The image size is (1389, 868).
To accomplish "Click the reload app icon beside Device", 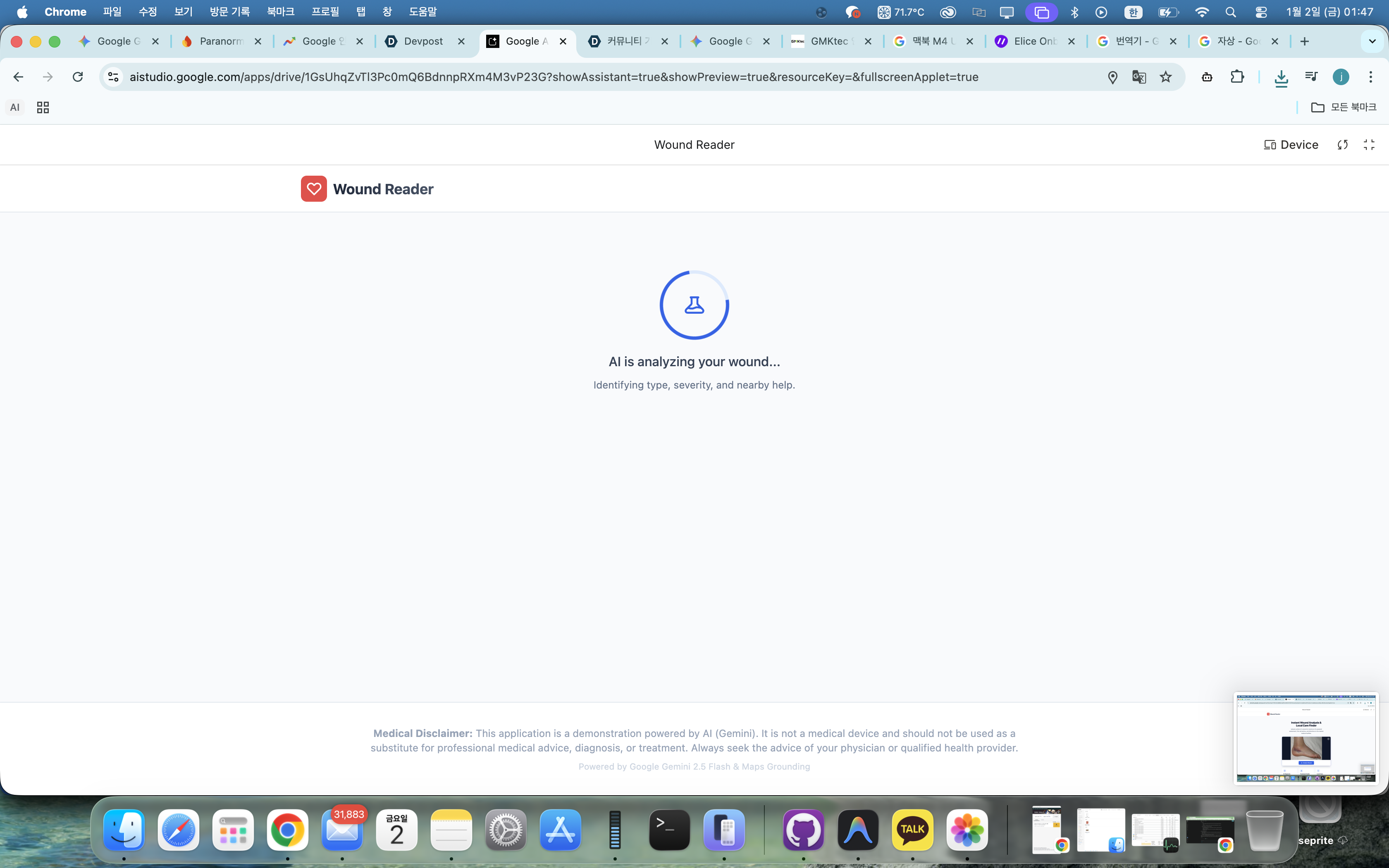I will tap(1343, 145).
